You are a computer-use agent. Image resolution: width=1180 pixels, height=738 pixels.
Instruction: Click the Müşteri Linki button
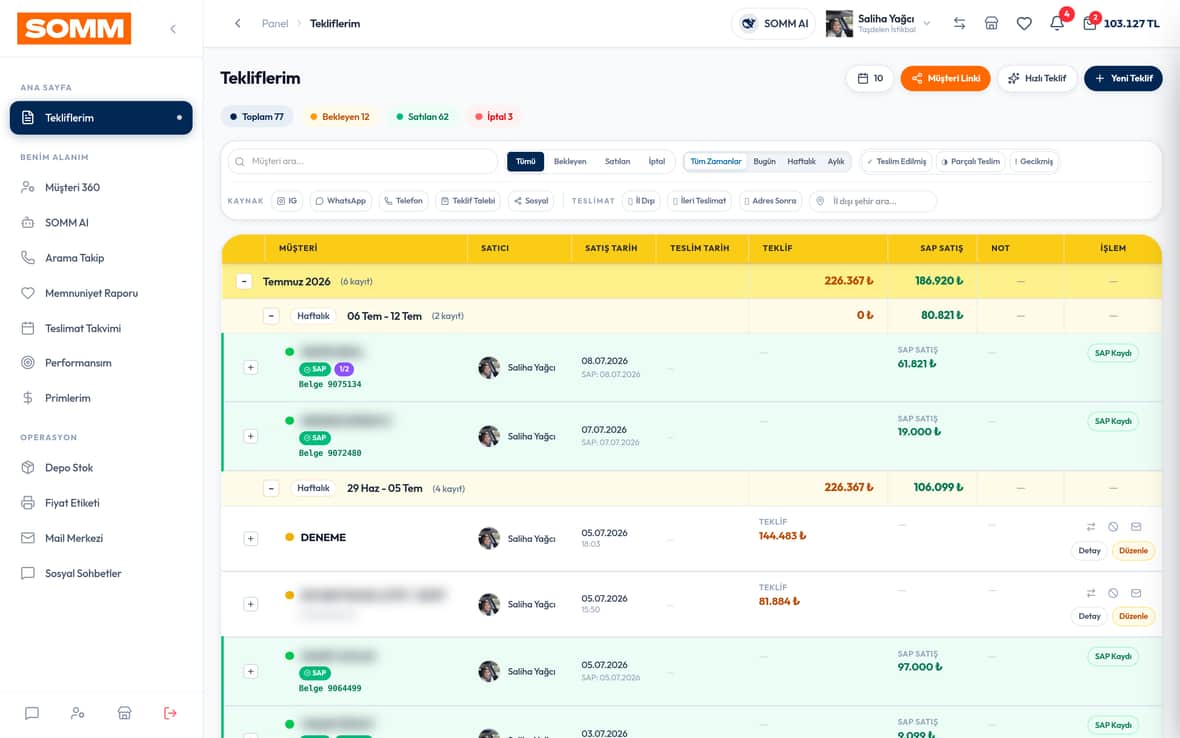click(x=945, y=78)
